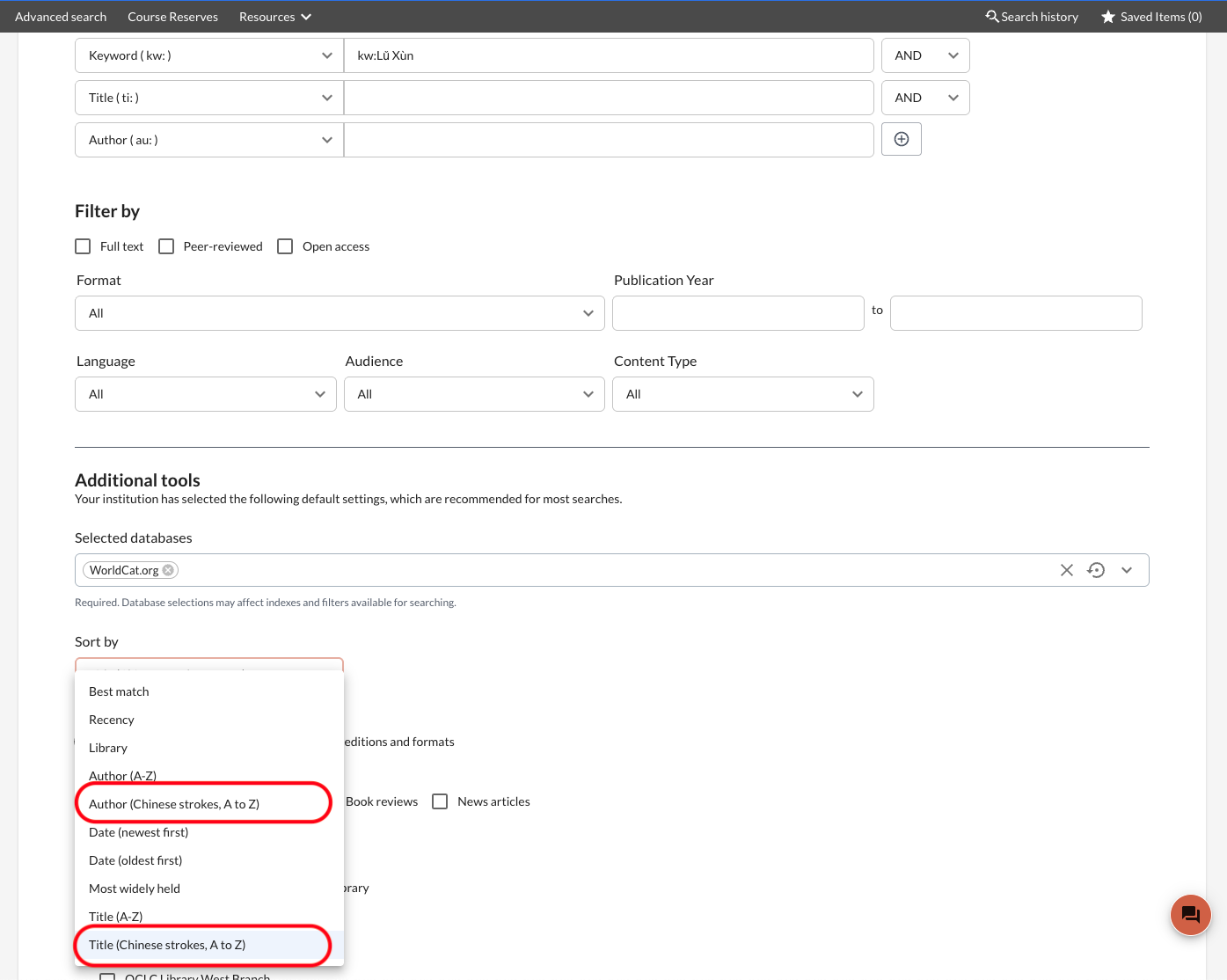Tick the Peer-reviewed checkbox
The height and width of the screenshot is (980, 1227).
[x=166, y=246]
